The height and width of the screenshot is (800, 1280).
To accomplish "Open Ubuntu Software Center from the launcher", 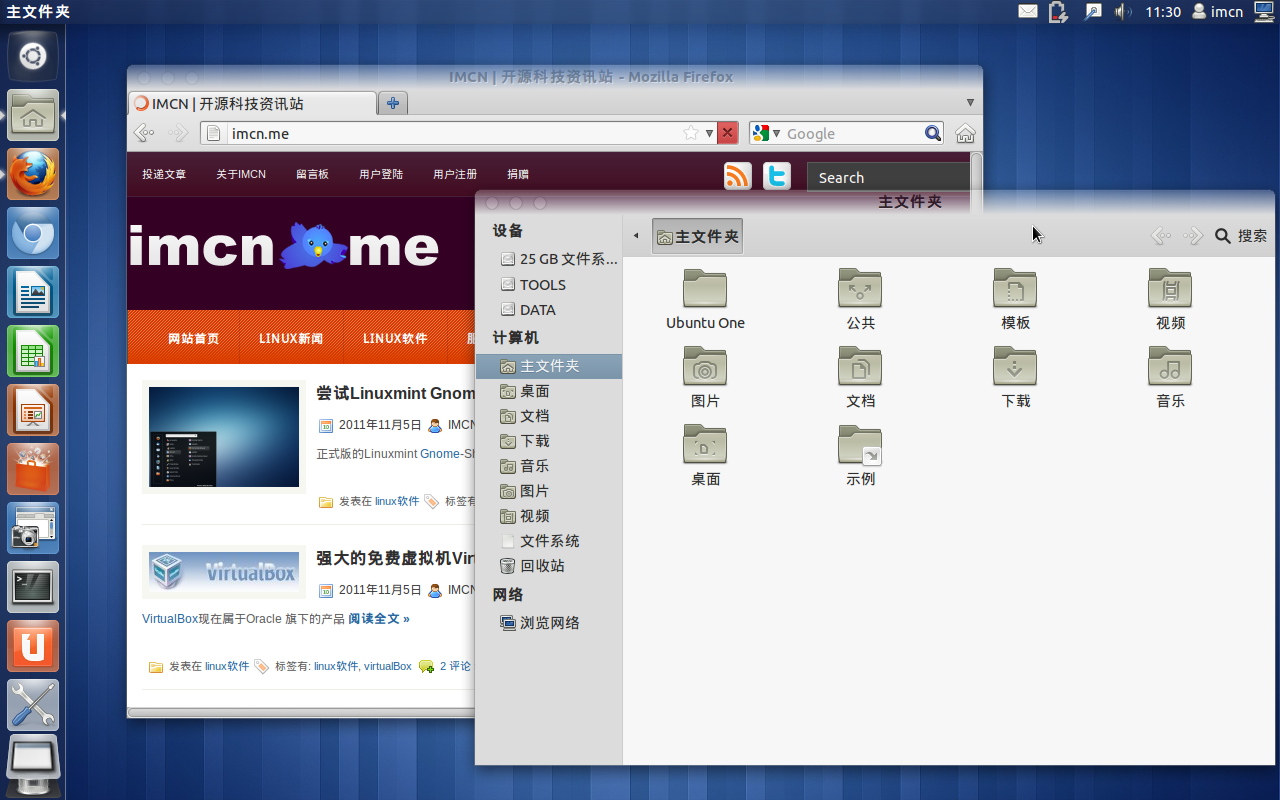I will coord(33,469).
